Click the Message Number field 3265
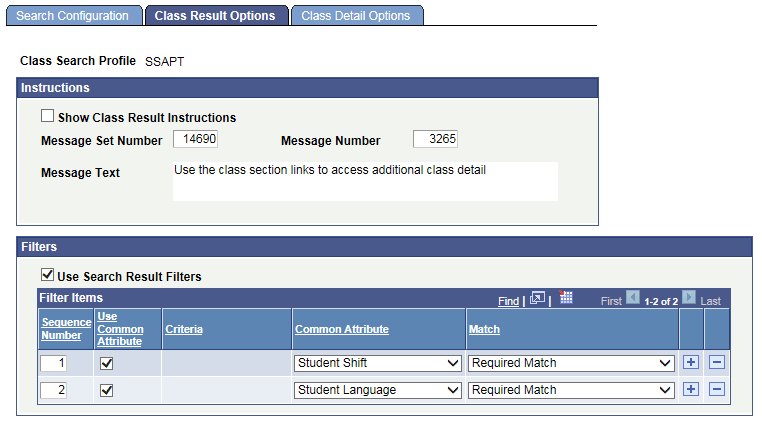 click(435, 139)
